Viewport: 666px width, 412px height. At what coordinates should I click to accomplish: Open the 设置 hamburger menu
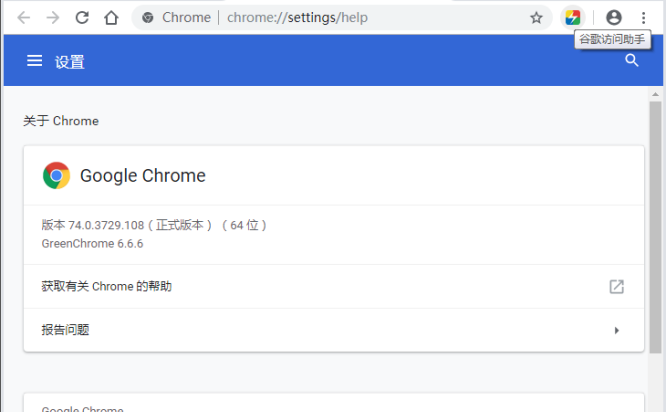pyautogui.click(x=34, y=61)
